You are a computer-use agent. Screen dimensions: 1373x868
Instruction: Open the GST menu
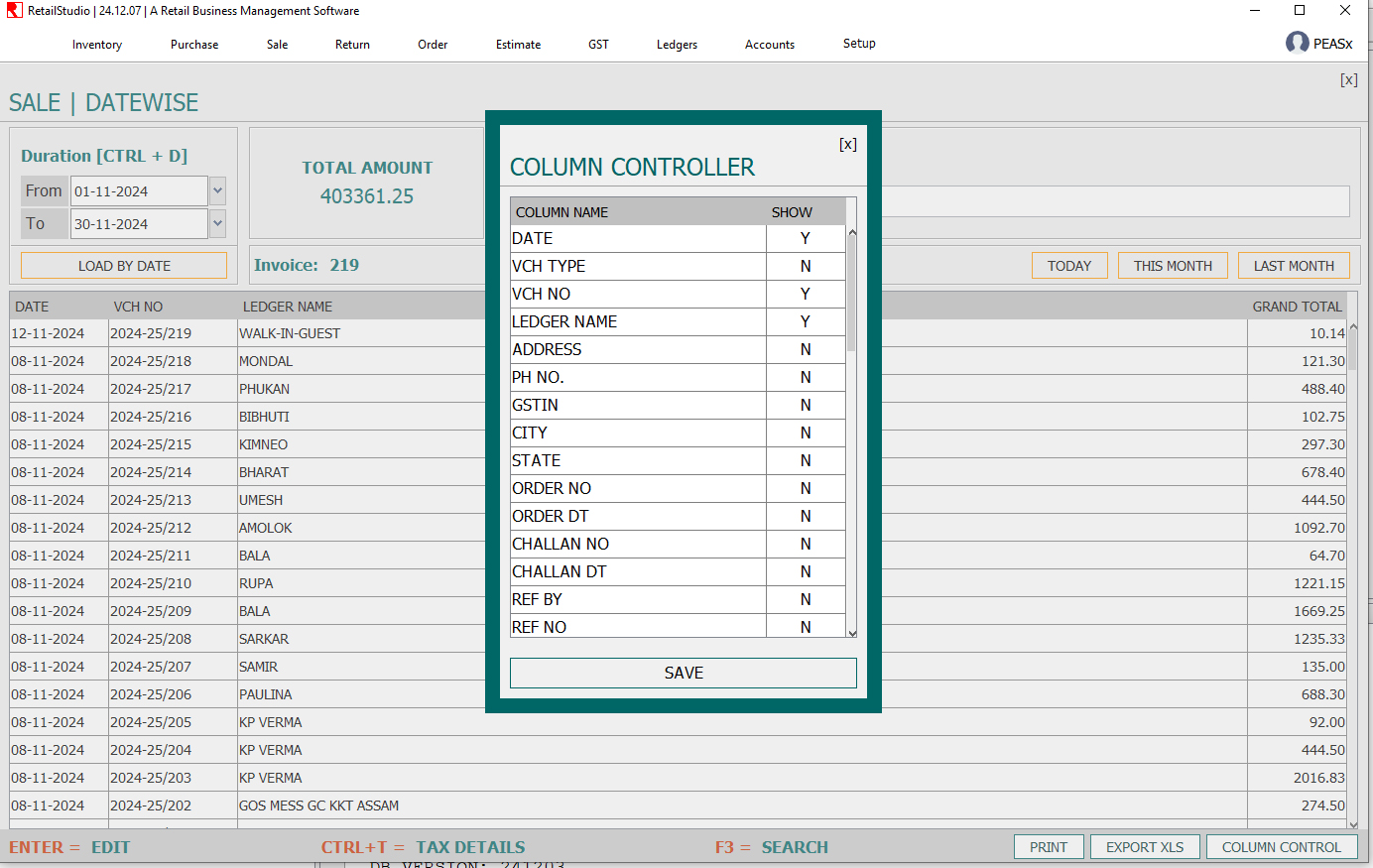coord(598,45)
